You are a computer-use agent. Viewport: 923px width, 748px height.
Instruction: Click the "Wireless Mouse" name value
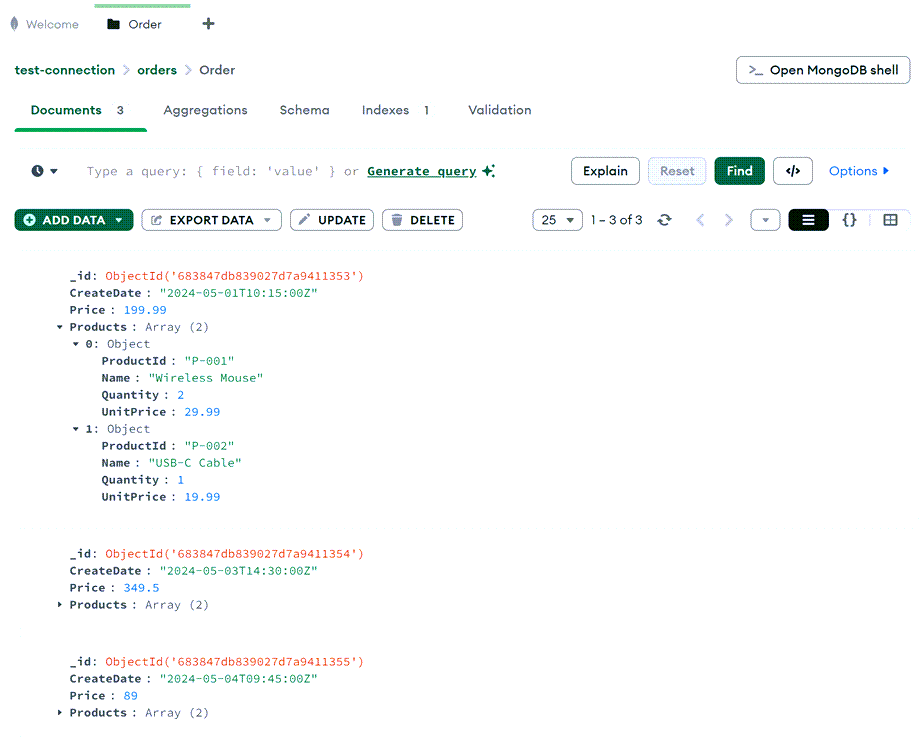pos(205,378)
